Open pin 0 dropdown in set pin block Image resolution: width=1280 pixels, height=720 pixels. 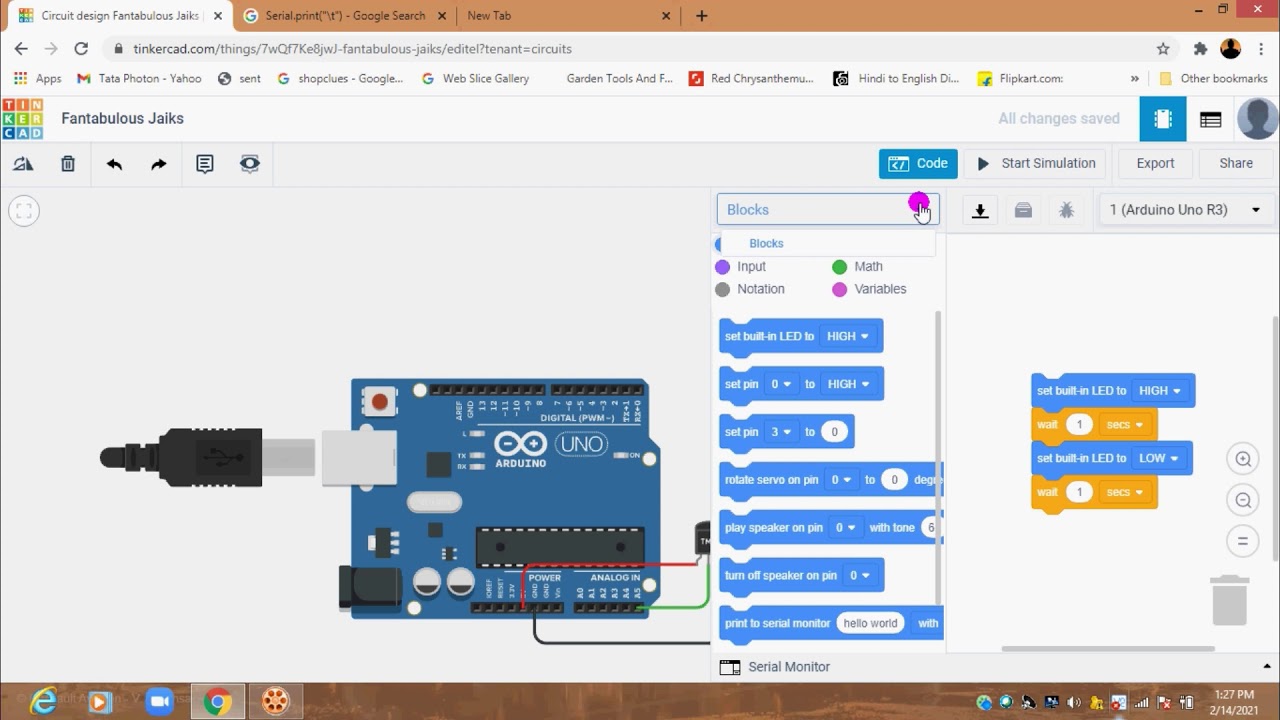click(781, 384)
